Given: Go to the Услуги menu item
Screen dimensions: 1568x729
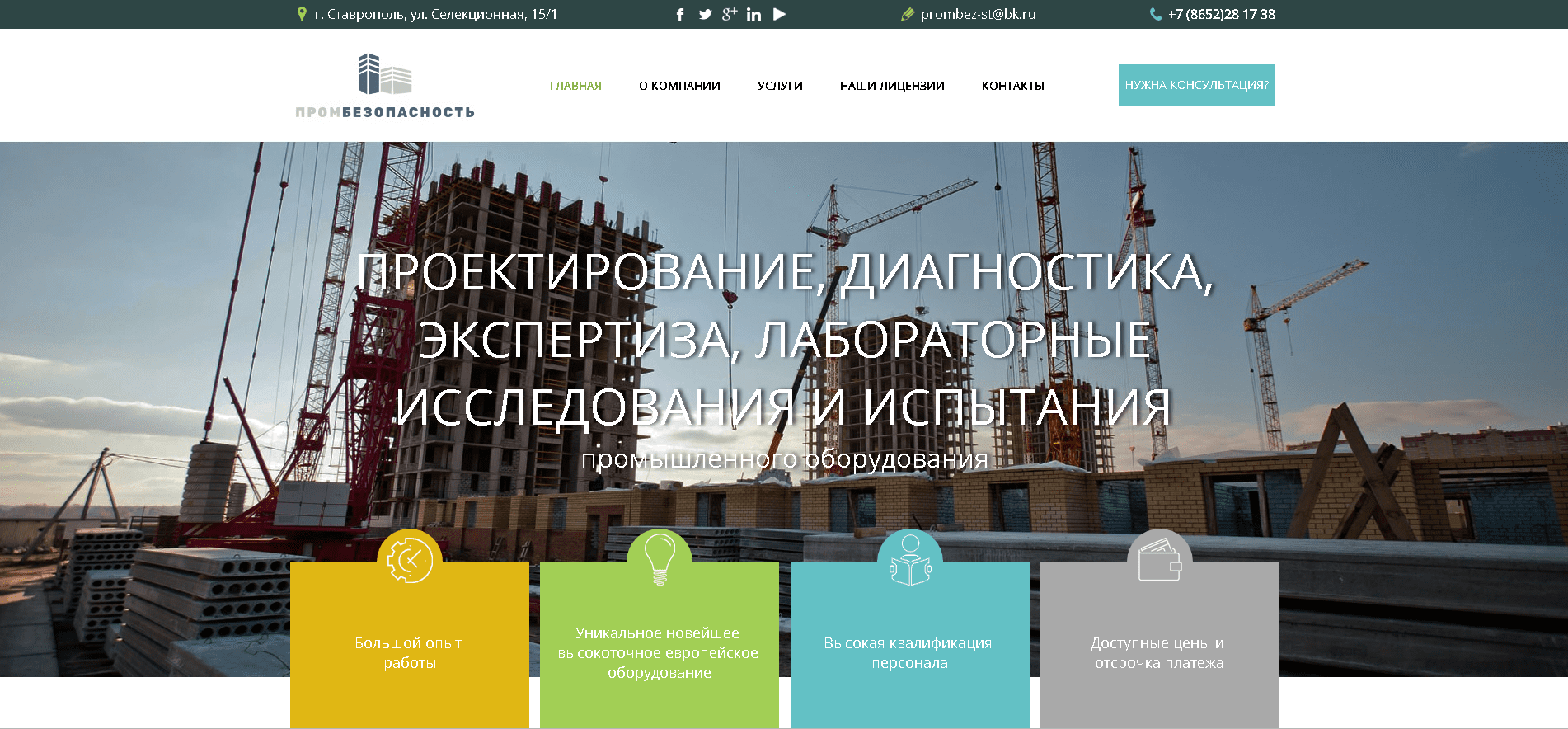Looking at the screenshot, I should click(x=780, y=86).
